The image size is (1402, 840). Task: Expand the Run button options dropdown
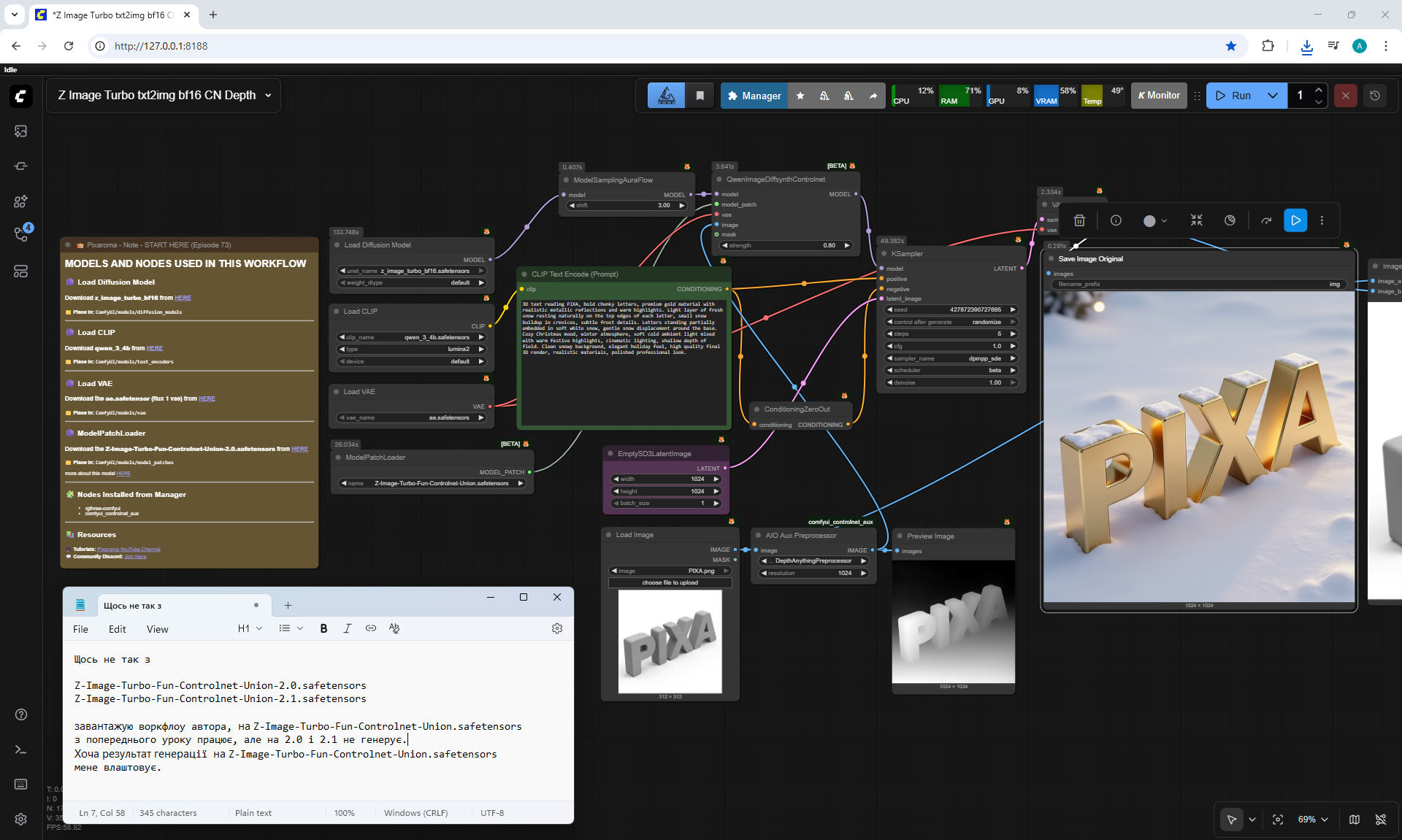click(1273, 96)
